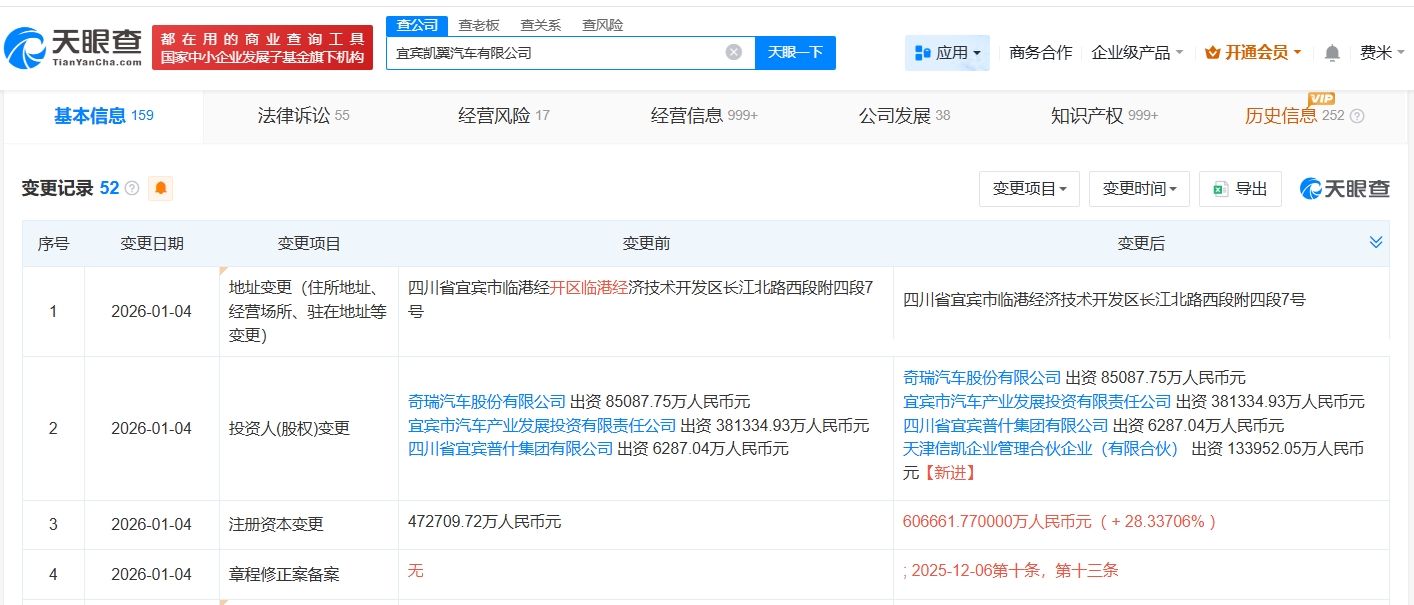Open 奇瑞汽车股份有限公司 link in 变更前 column
Viewport: 1414px width, 605px height.
(487, 402)
